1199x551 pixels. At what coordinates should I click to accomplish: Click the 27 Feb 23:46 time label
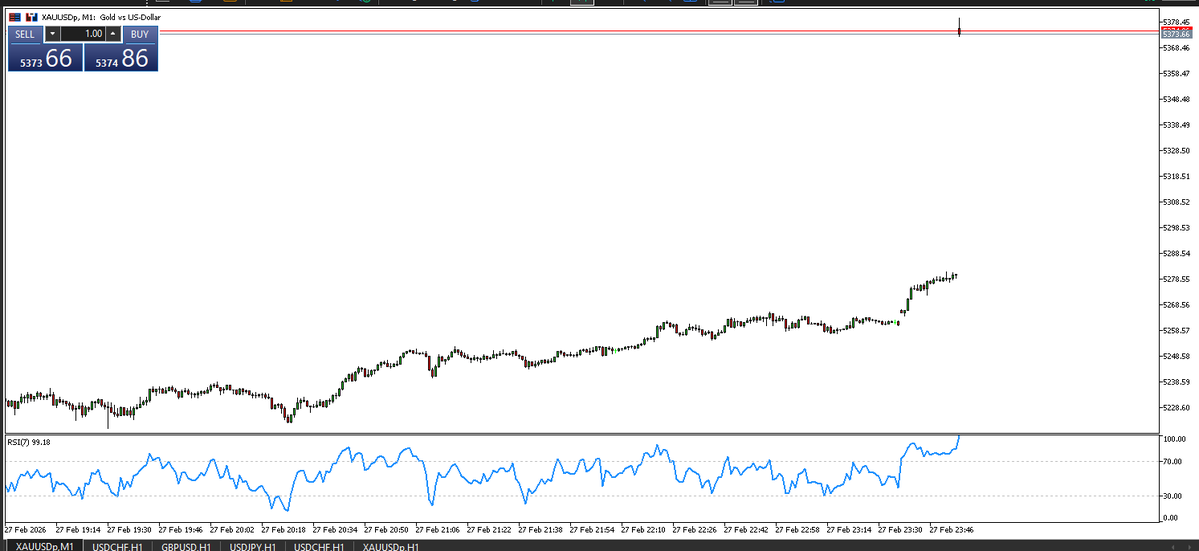pos(951,529)
